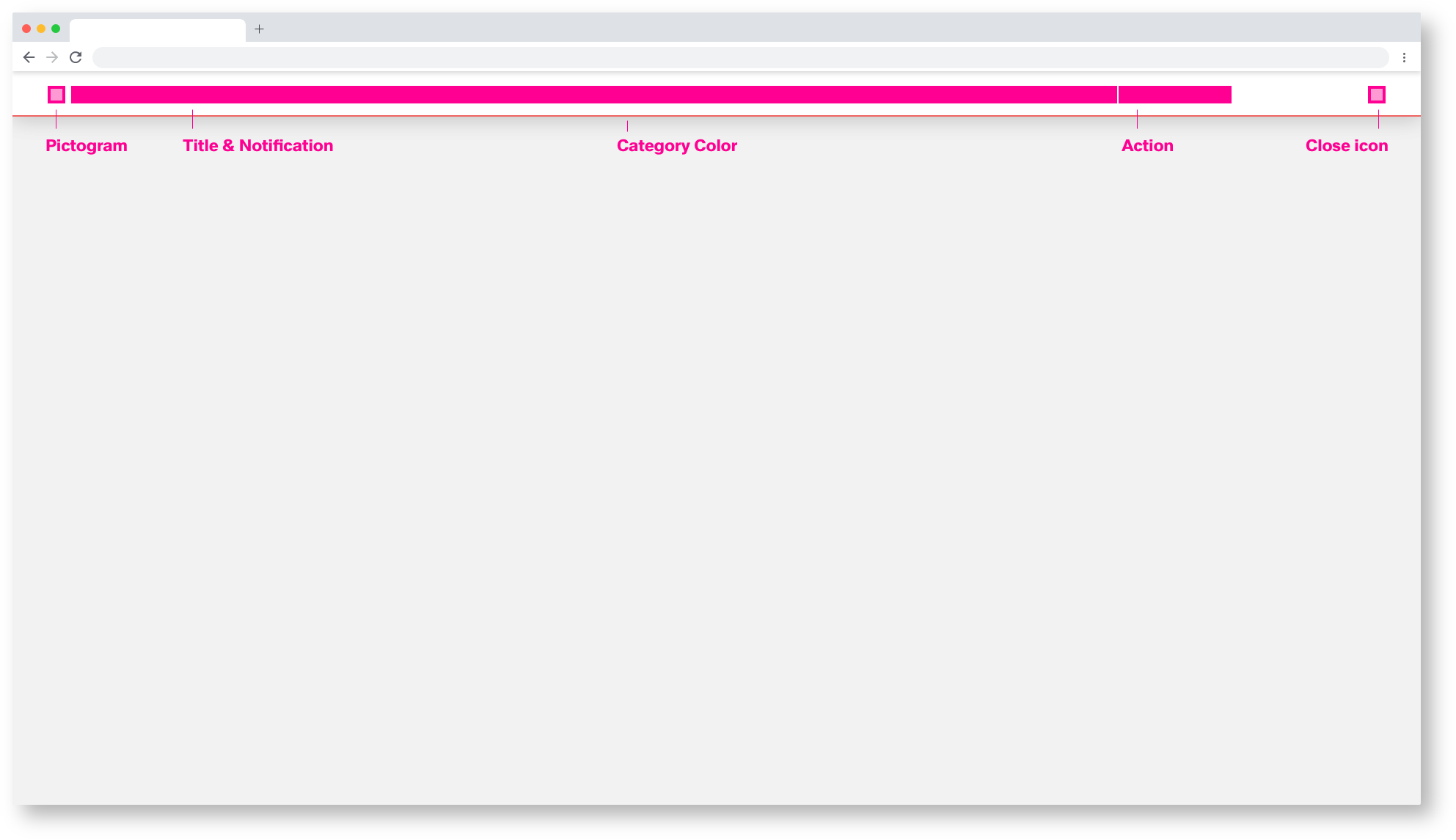
Task: Click the "Category Color" label
Action: [676, 146]
